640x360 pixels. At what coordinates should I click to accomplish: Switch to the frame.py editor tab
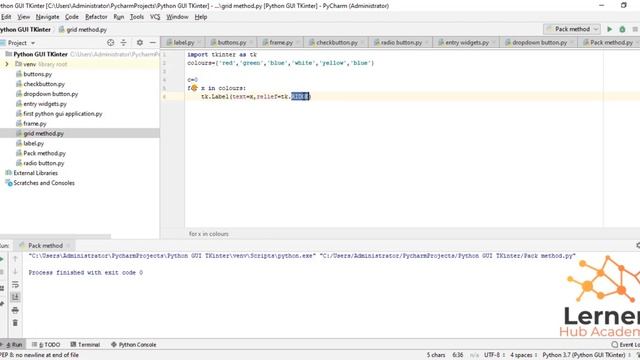point(281,42)
